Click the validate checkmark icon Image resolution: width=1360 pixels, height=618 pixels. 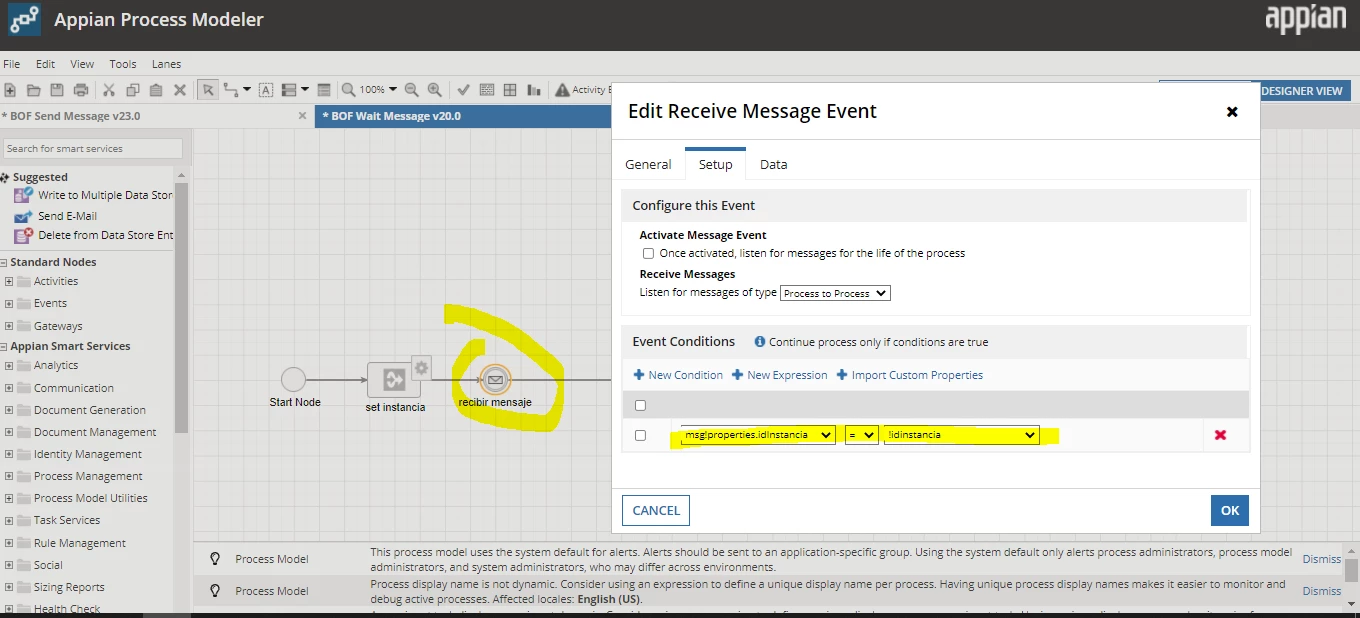point(464,89)
